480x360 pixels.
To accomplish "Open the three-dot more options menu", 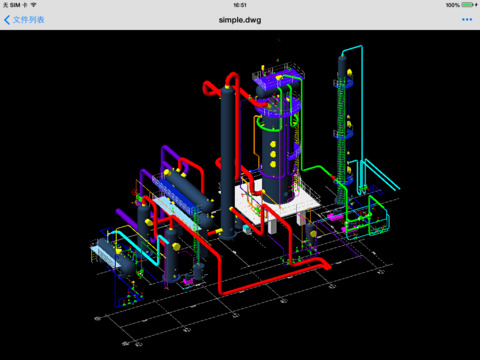I will (467, 20).
